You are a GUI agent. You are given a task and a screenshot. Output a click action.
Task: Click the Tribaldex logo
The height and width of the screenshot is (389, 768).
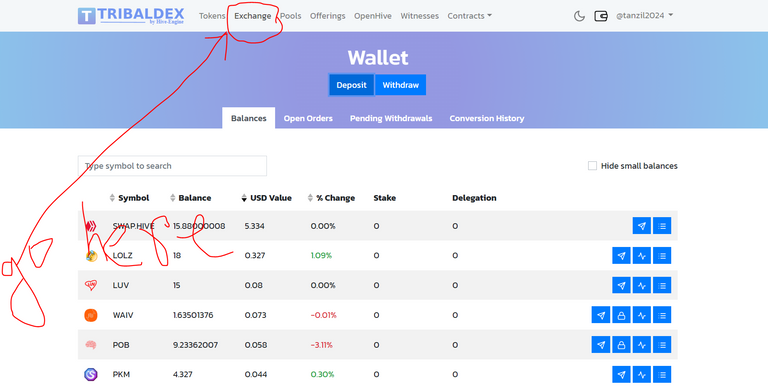tap(131, 16)
